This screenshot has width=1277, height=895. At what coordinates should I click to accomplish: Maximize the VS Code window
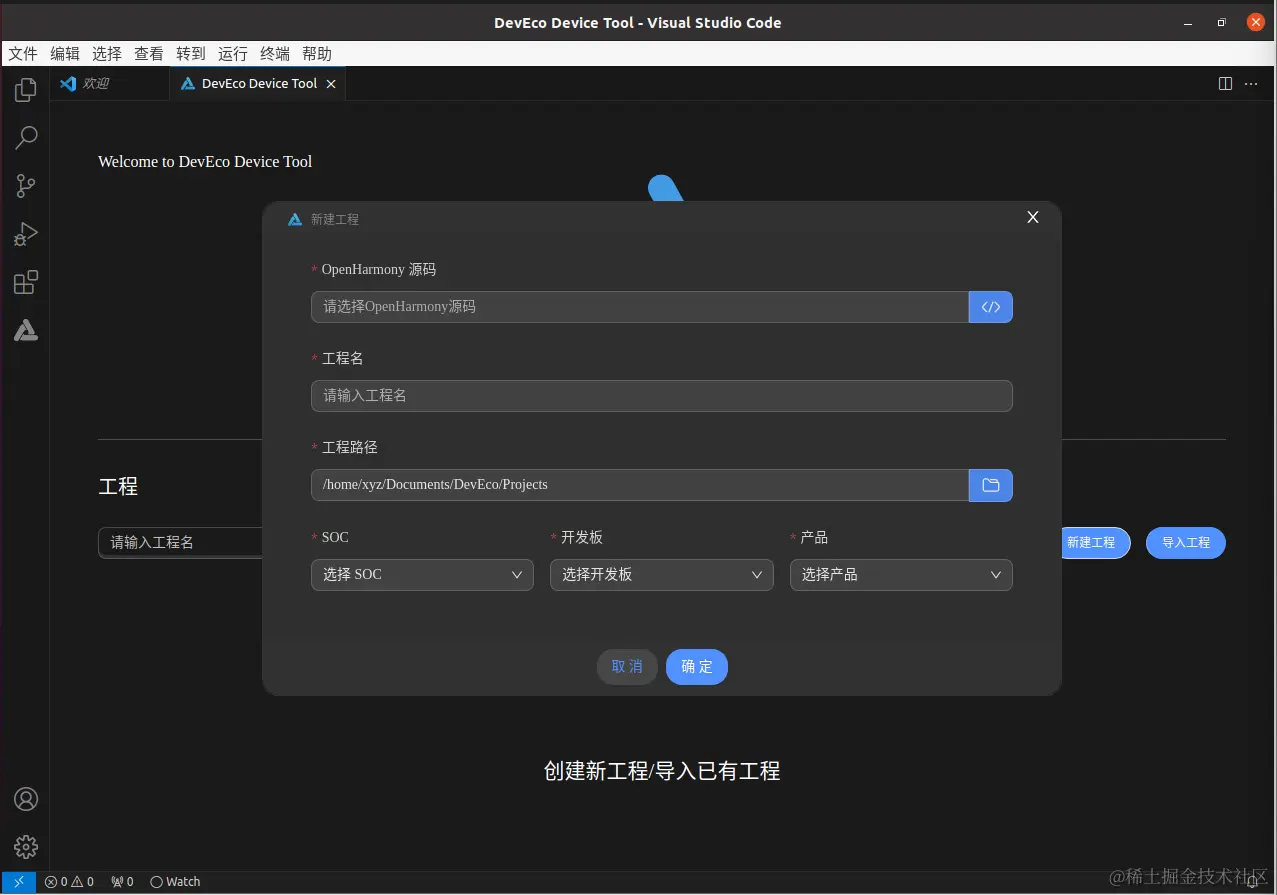pos(1221,22)
